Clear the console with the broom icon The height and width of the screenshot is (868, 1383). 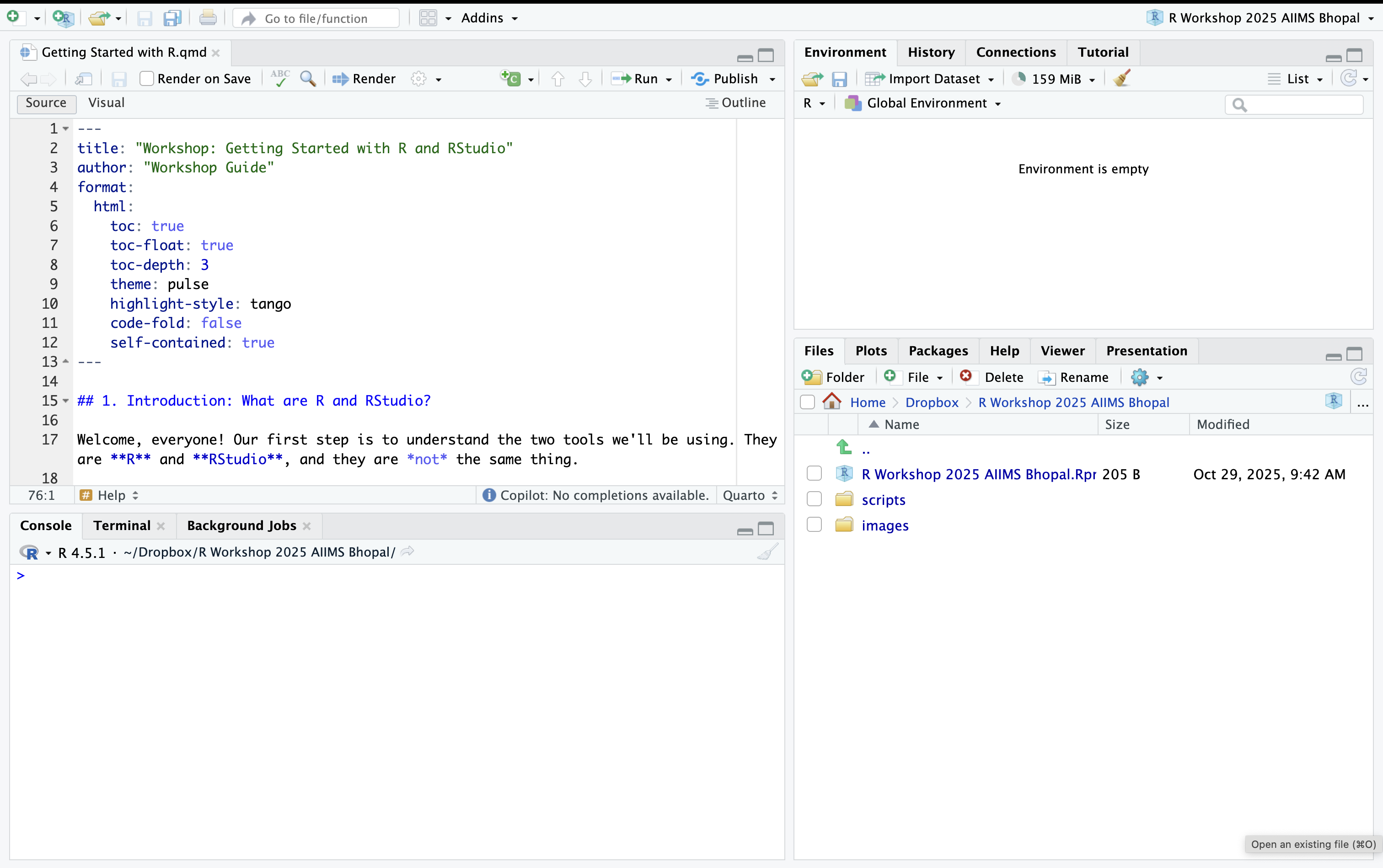tap(767, 552)
